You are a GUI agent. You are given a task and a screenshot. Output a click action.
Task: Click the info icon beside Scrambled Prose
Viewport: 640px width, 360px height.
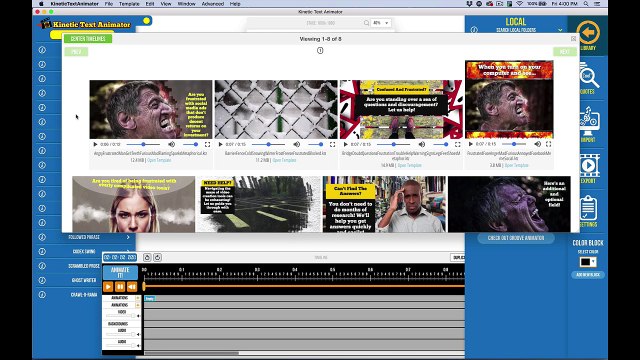pos(42,266)
